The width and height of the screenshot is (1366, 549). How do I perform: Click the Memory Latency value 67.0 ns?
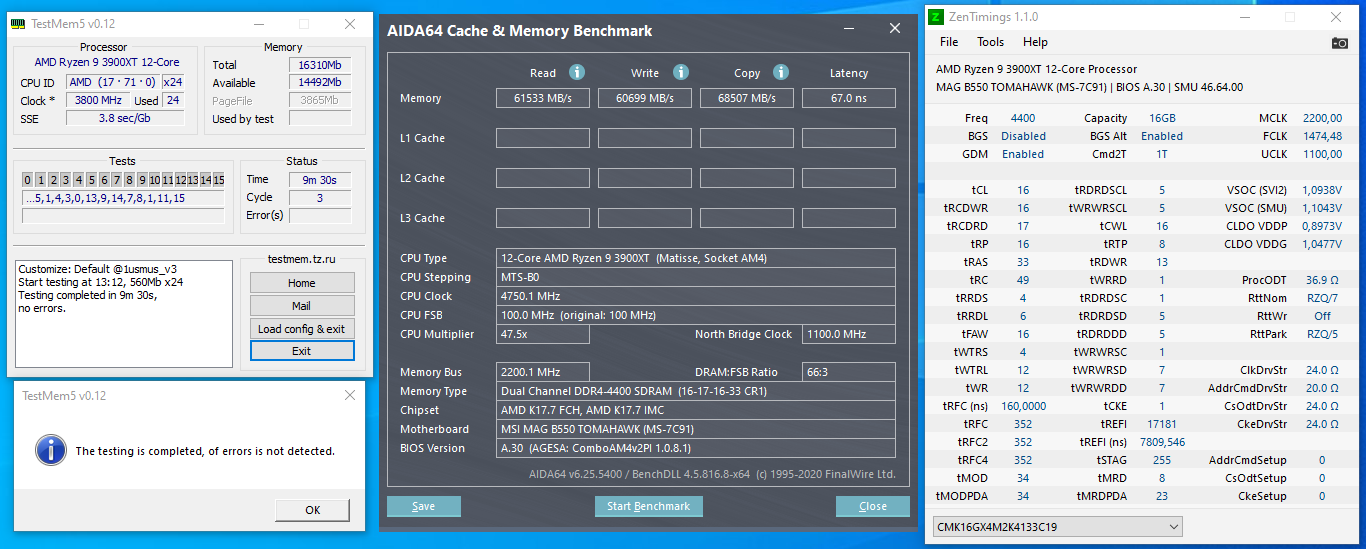coord(848,98)
